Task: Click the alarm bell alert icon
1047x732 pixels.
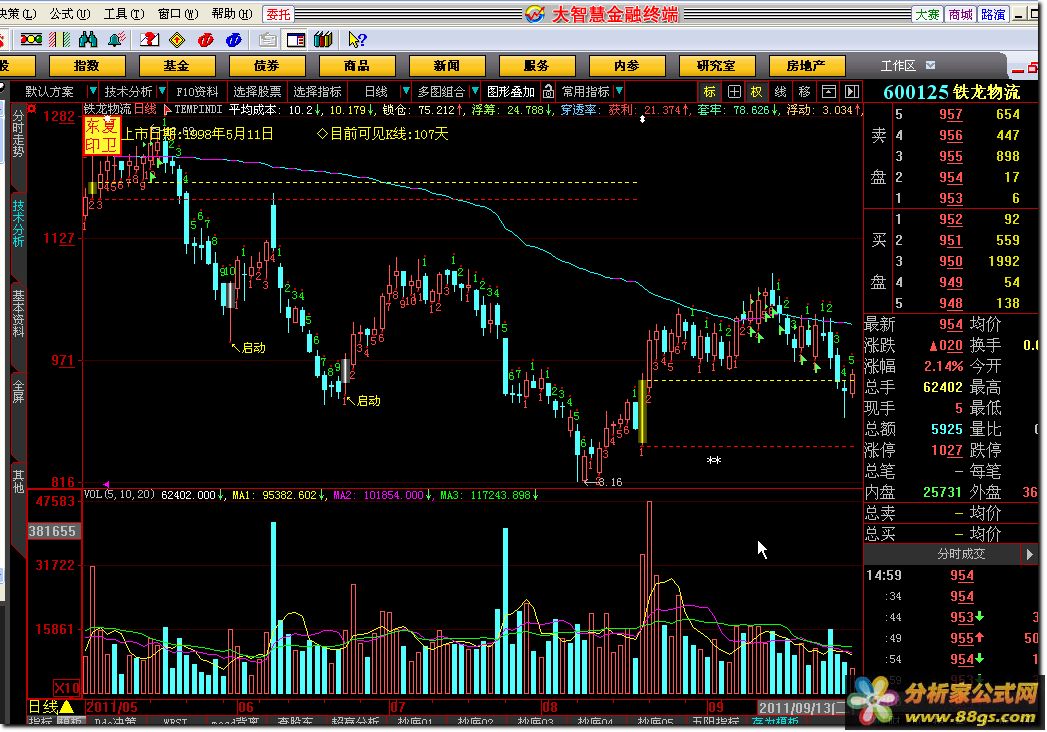Action: tap(117, 39)
